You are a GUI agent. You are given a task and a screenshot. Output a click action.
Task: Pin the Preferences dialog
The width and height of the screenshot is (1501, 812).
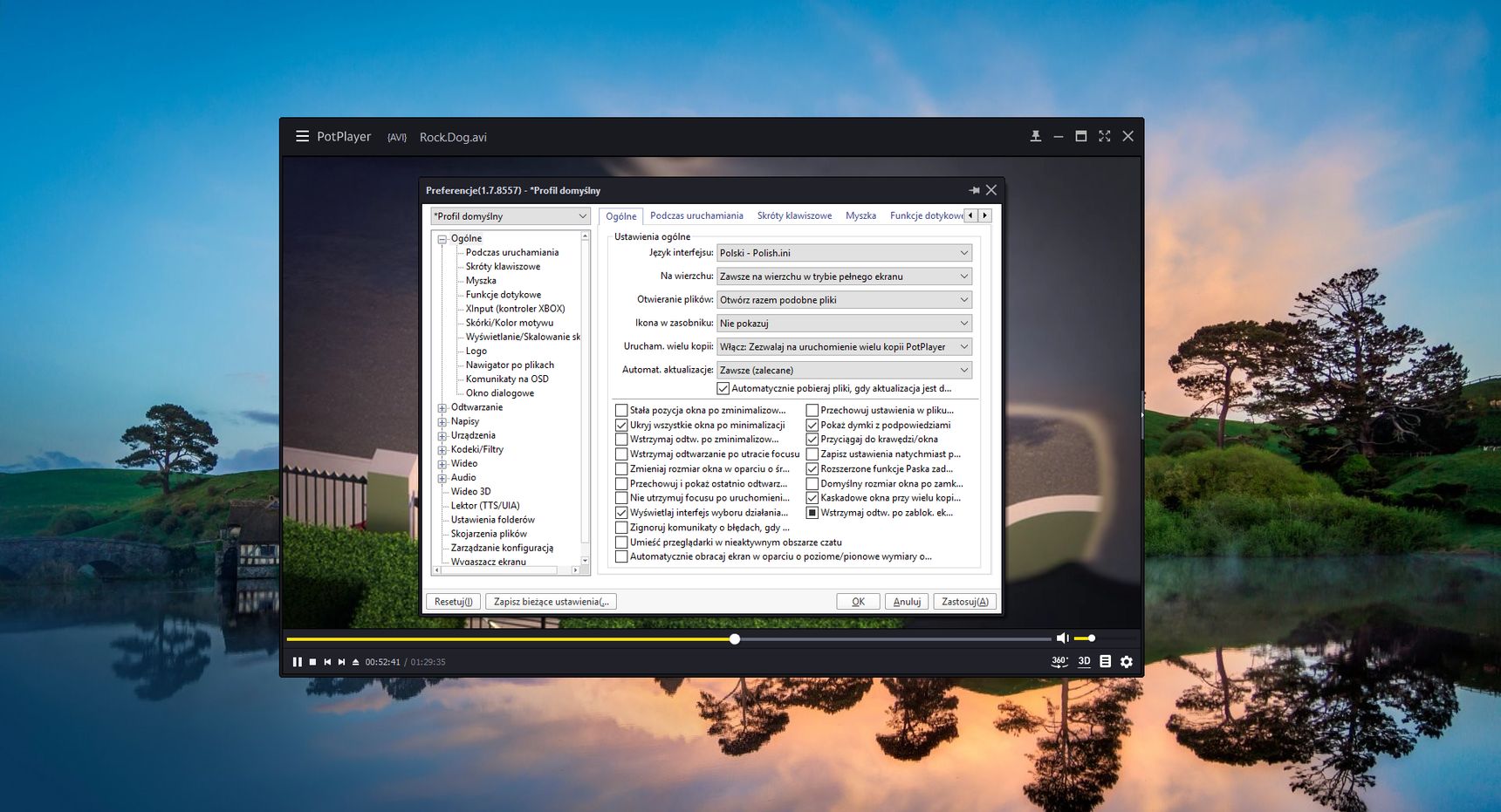(x=974, y=190)
